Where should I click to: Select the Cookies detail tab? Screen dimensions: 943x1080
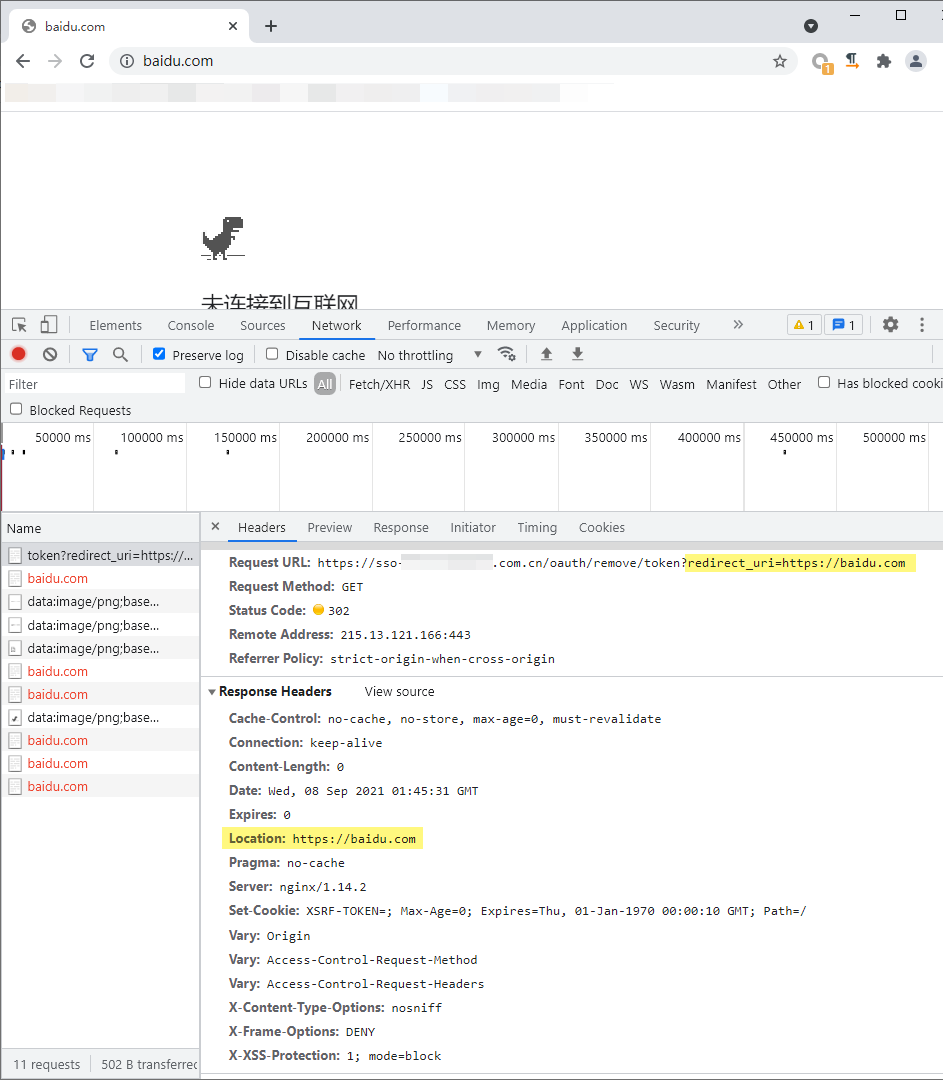[x=601, y=528]
